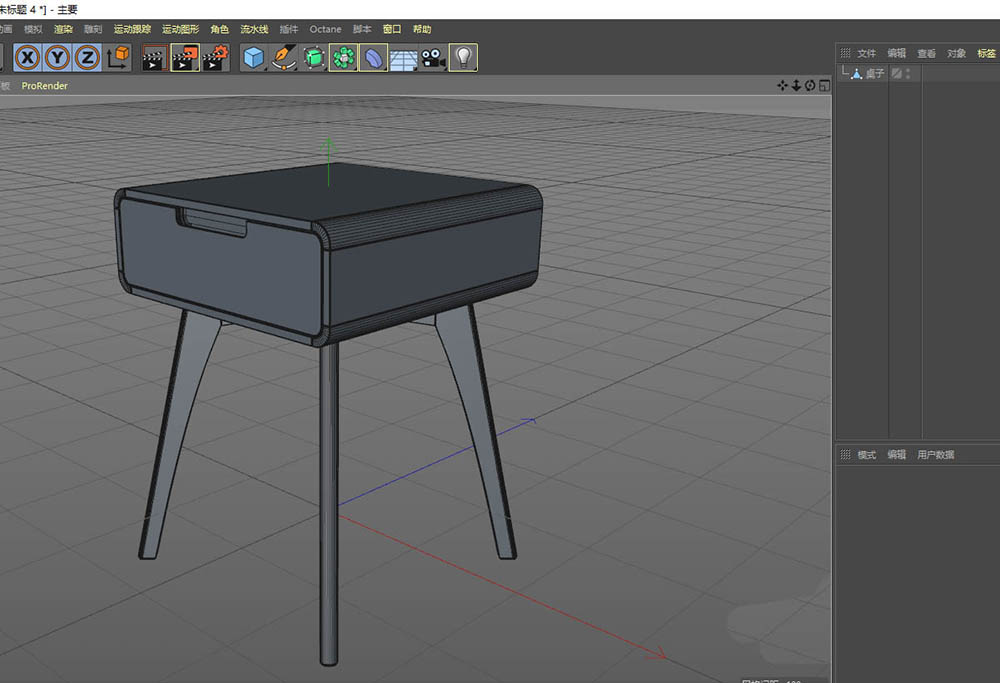Open the 模拟 menu
This screenshot has width=1000, height=683.
[33, 29]
